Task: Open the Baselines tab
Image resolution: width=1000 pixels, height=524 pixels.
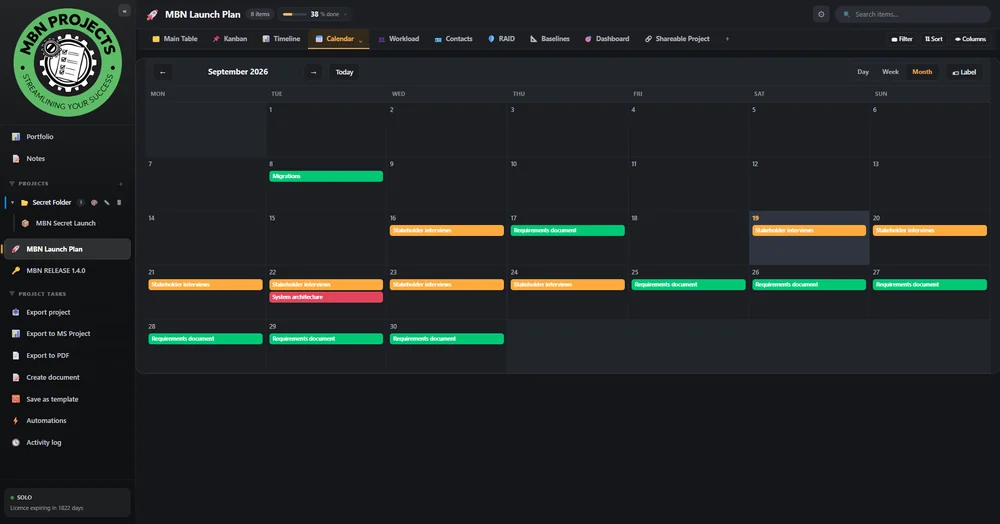Action: coord(550,39)
